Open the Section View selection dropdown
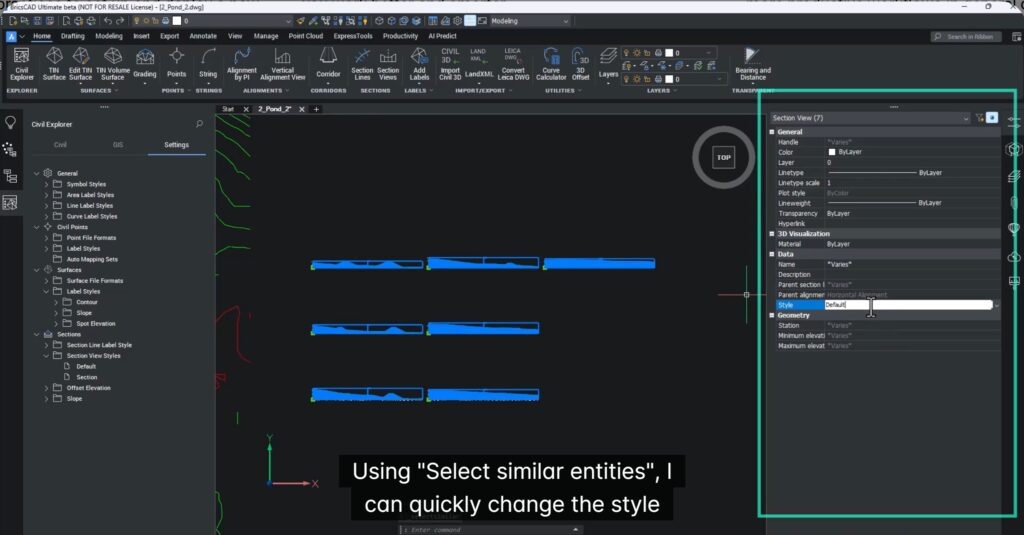Screen dimensions: 1024x535 click(965, 118)
